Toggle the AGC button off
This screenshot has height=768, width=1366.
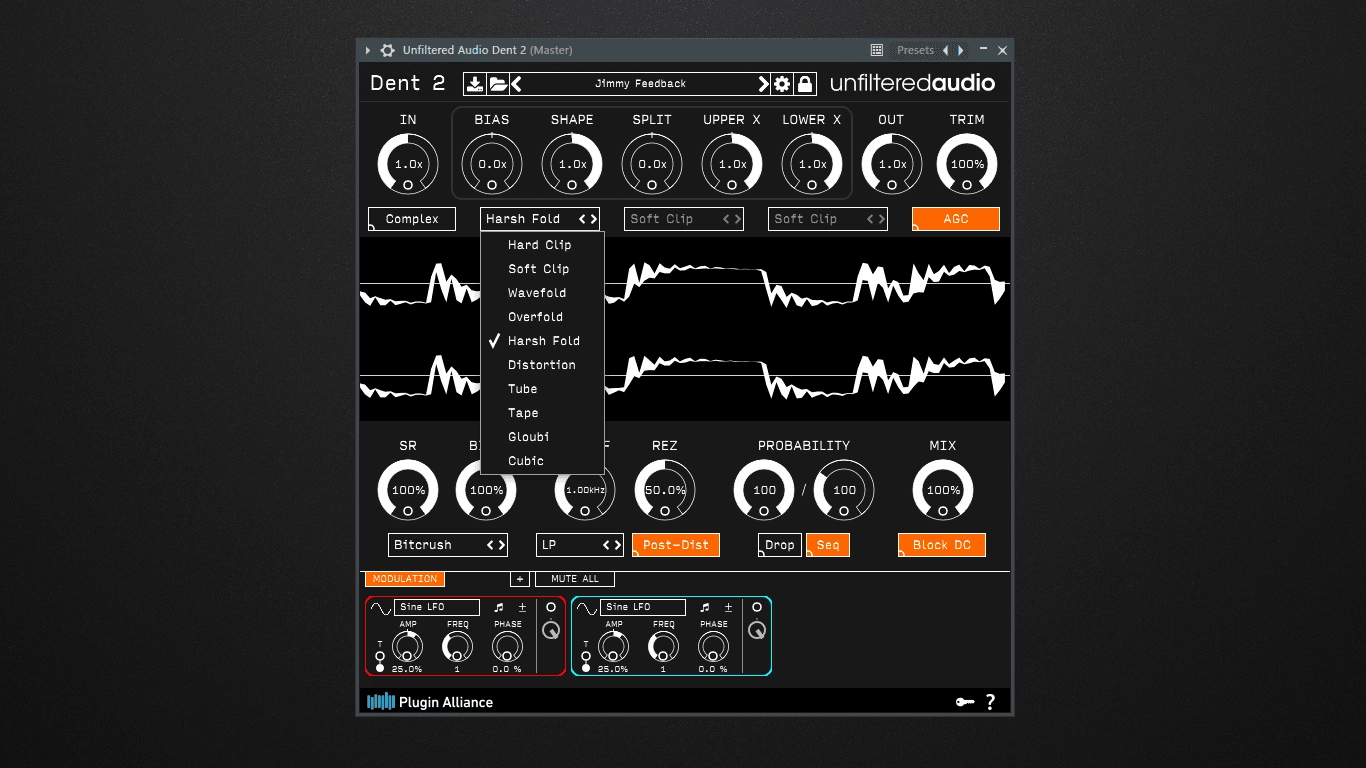[956, 219]
